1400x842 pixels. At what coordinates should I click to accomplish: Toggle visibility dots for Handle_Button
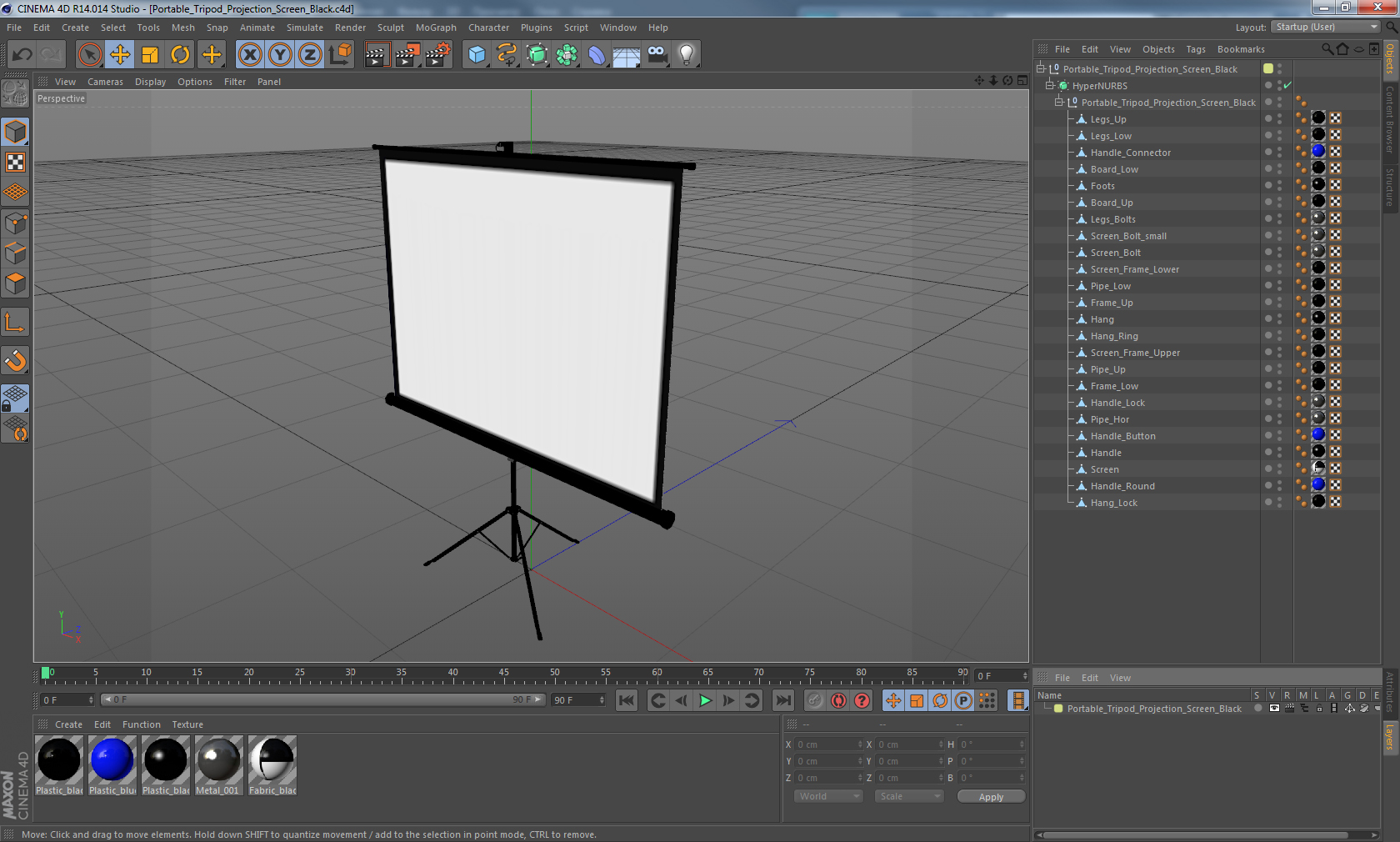click(x=1279, y=436)
